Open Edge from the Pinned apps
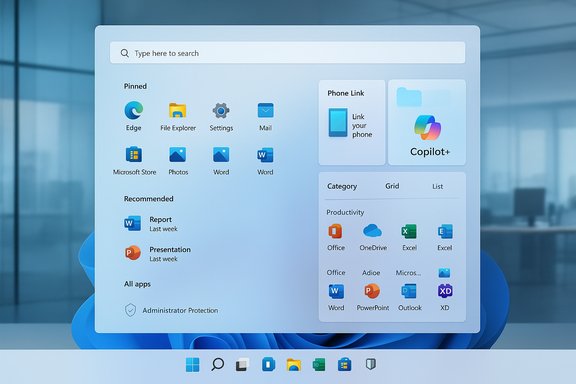Viewport: 576px width, 384px height. 133,111
